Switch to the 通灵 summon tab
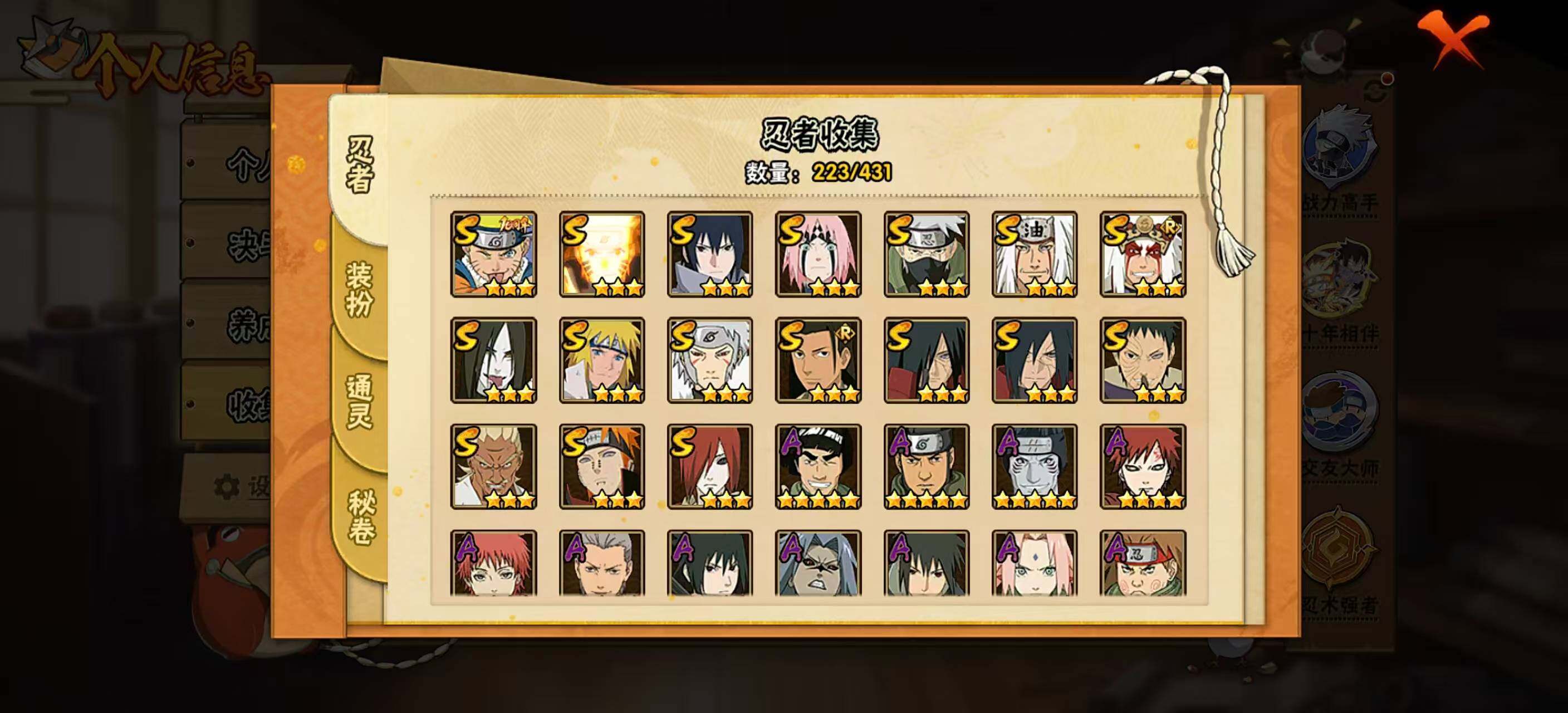The width and height of the screenshot is (1568, 713). point(359,402)
